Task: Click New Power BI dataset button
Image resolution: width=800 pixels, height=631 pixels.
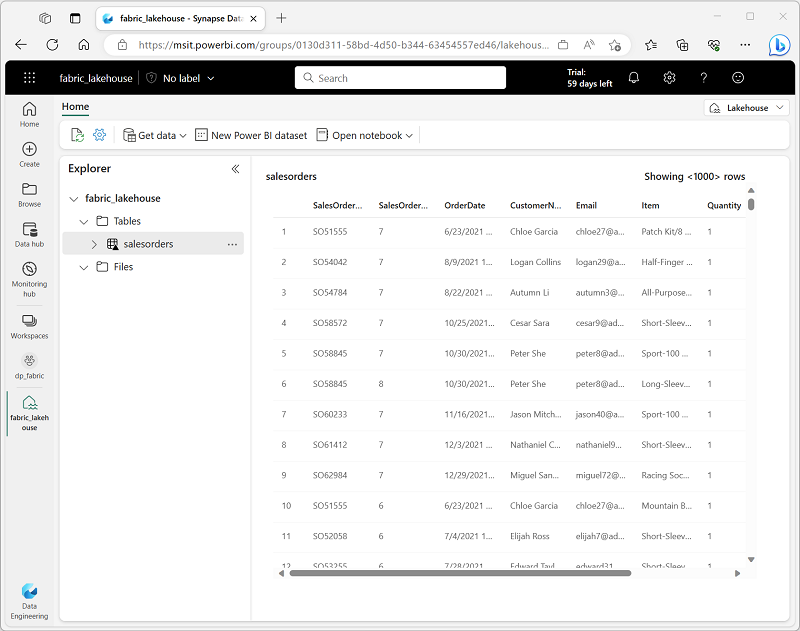Action: coord(251,135)
